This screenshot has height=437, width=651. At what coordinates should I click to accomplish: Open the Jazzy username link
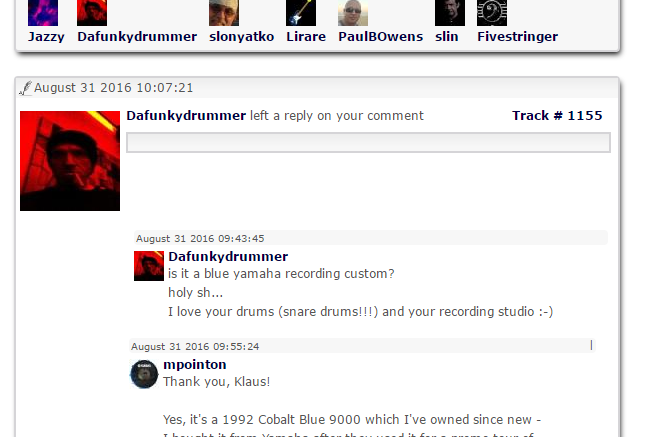[46, 37]
